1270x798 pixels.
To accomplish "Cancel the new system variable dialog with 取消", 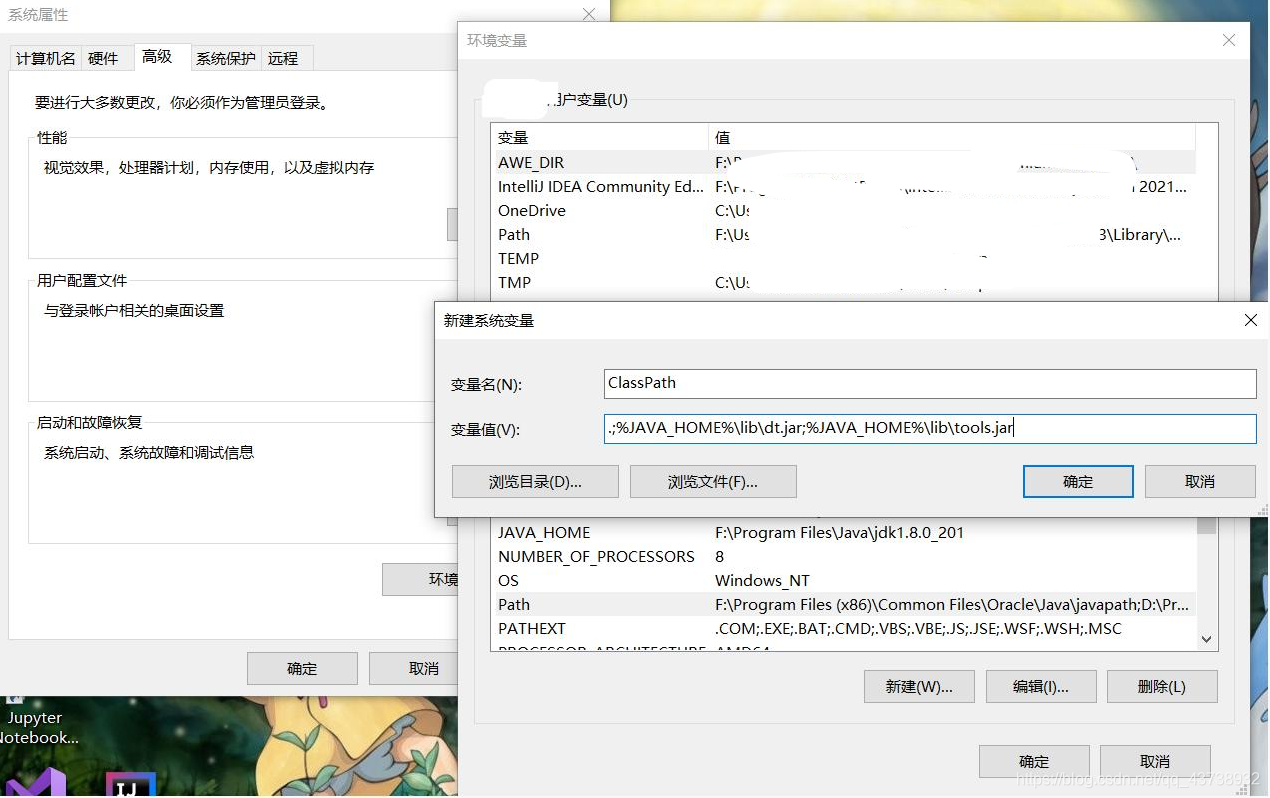I will click(1200, 481).
